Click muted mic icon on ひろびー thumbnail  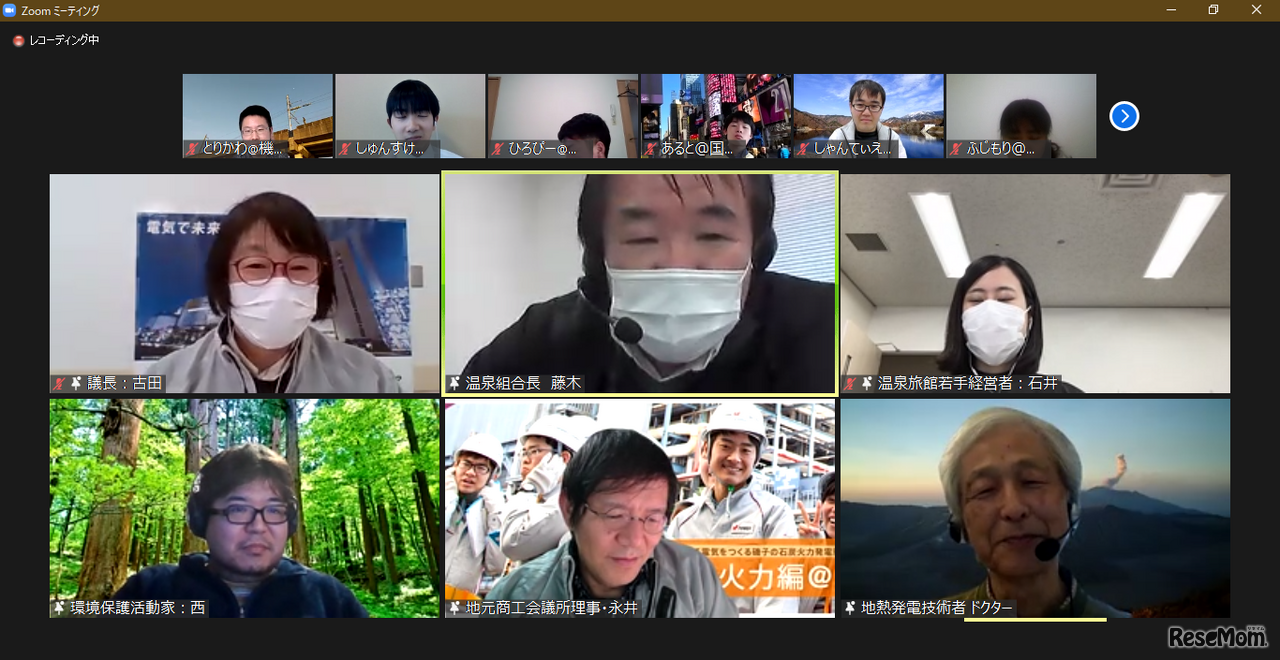click(498, 149)
